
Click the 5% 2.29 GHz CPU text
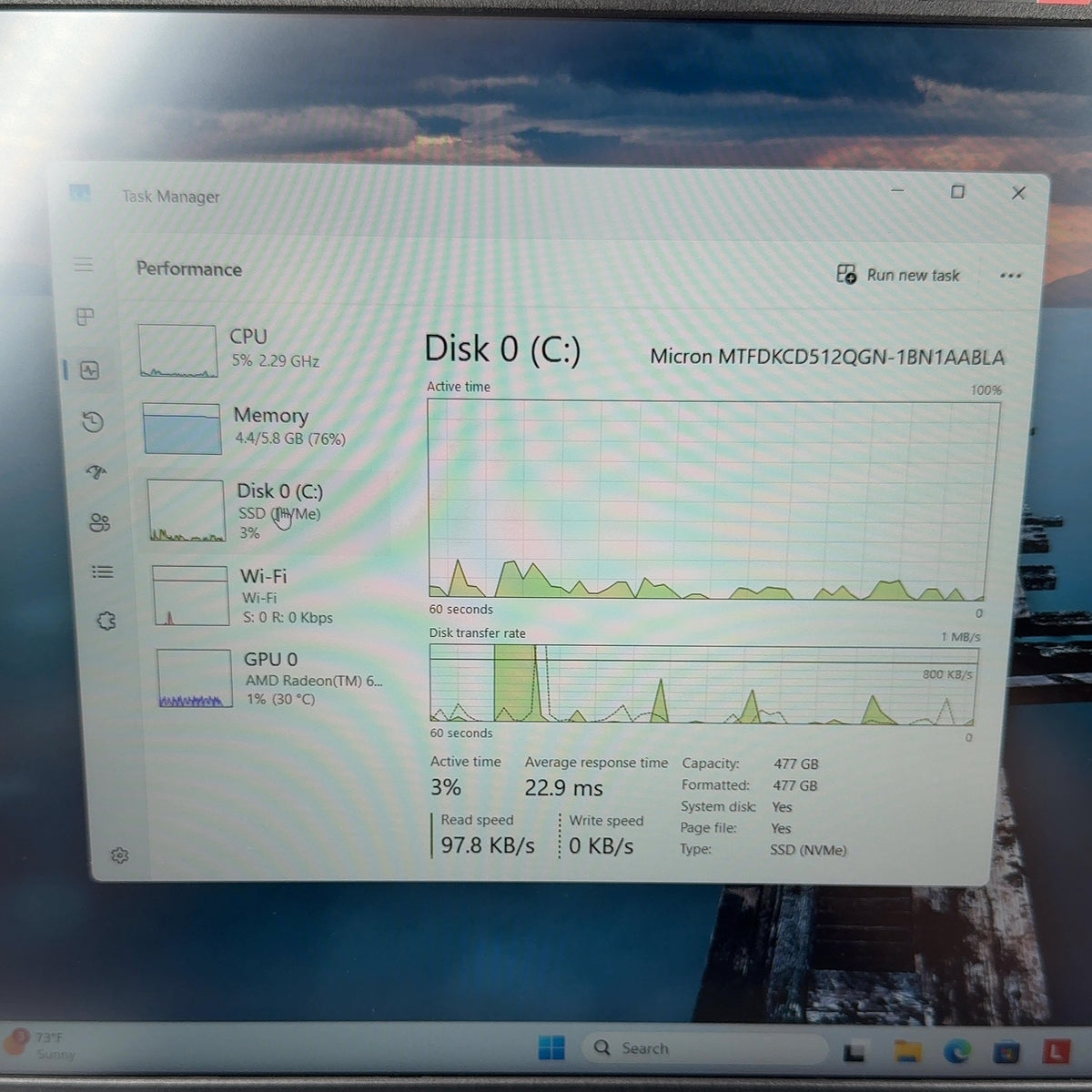coord(276,360)
